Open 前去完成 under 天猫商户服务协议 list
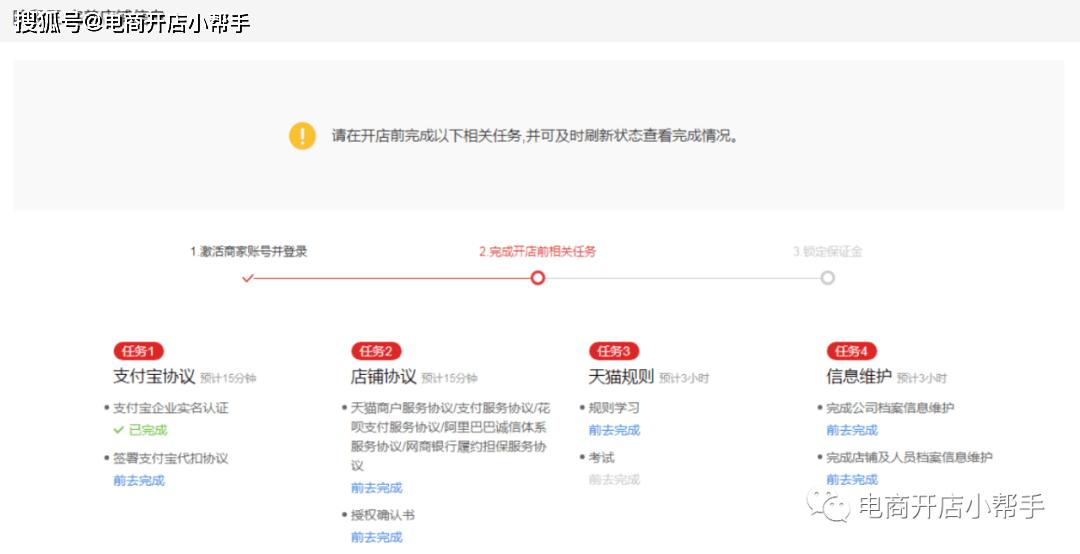The image size is (1080, 554). 377,488
